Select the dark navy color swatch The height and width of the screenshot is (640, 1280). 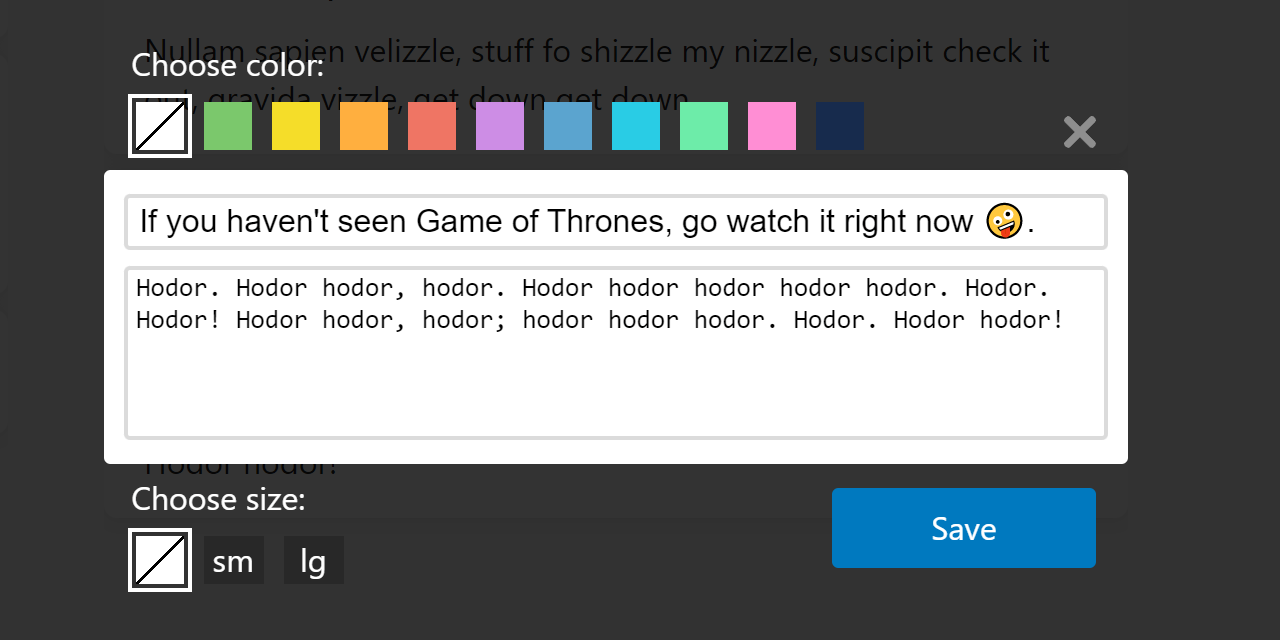pos(840,126)
